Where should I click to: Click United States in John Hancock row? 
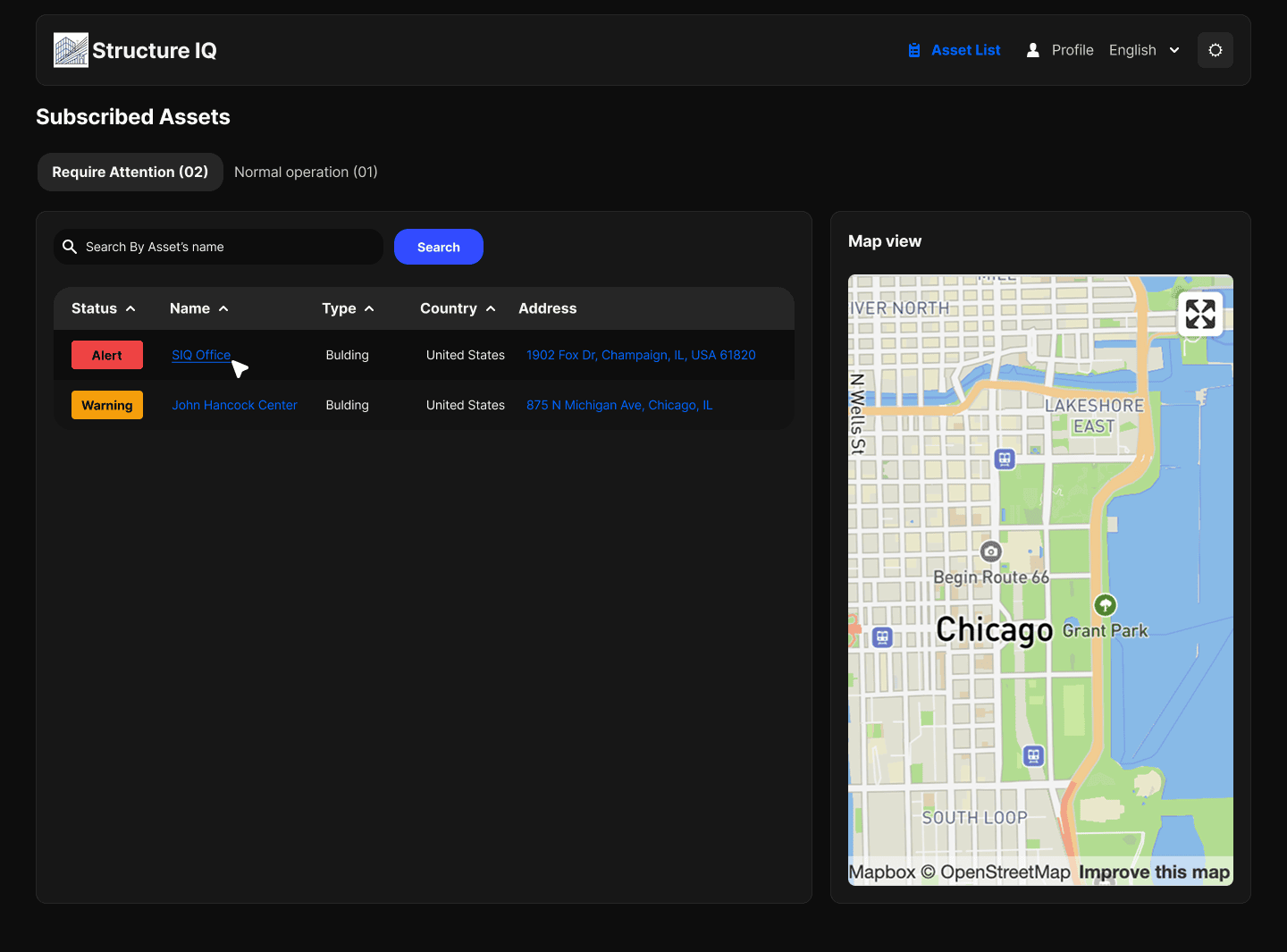coord(466,405)
